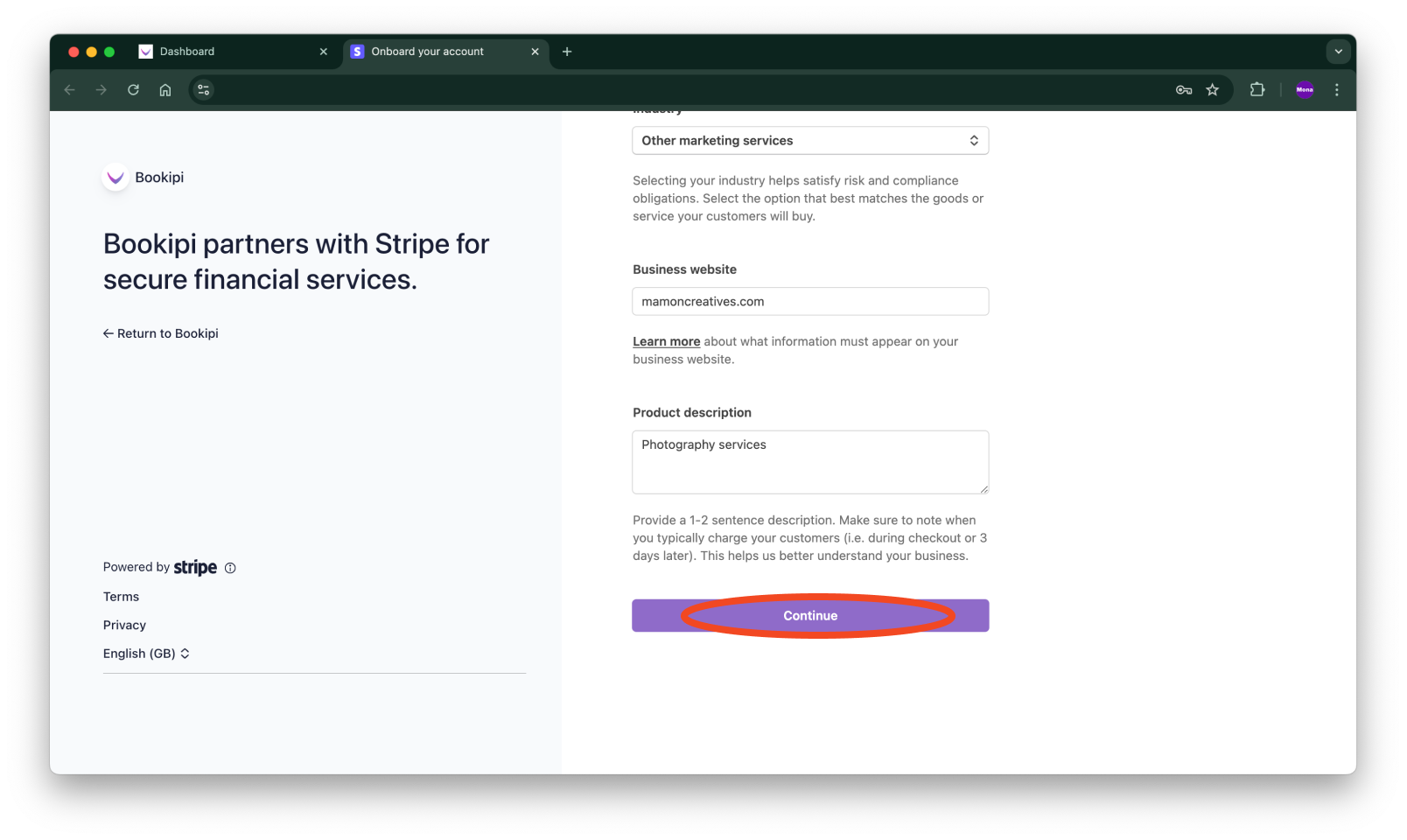Expand the tab search chevron
Screen dimensions: 1407x840
point(1338,51)
